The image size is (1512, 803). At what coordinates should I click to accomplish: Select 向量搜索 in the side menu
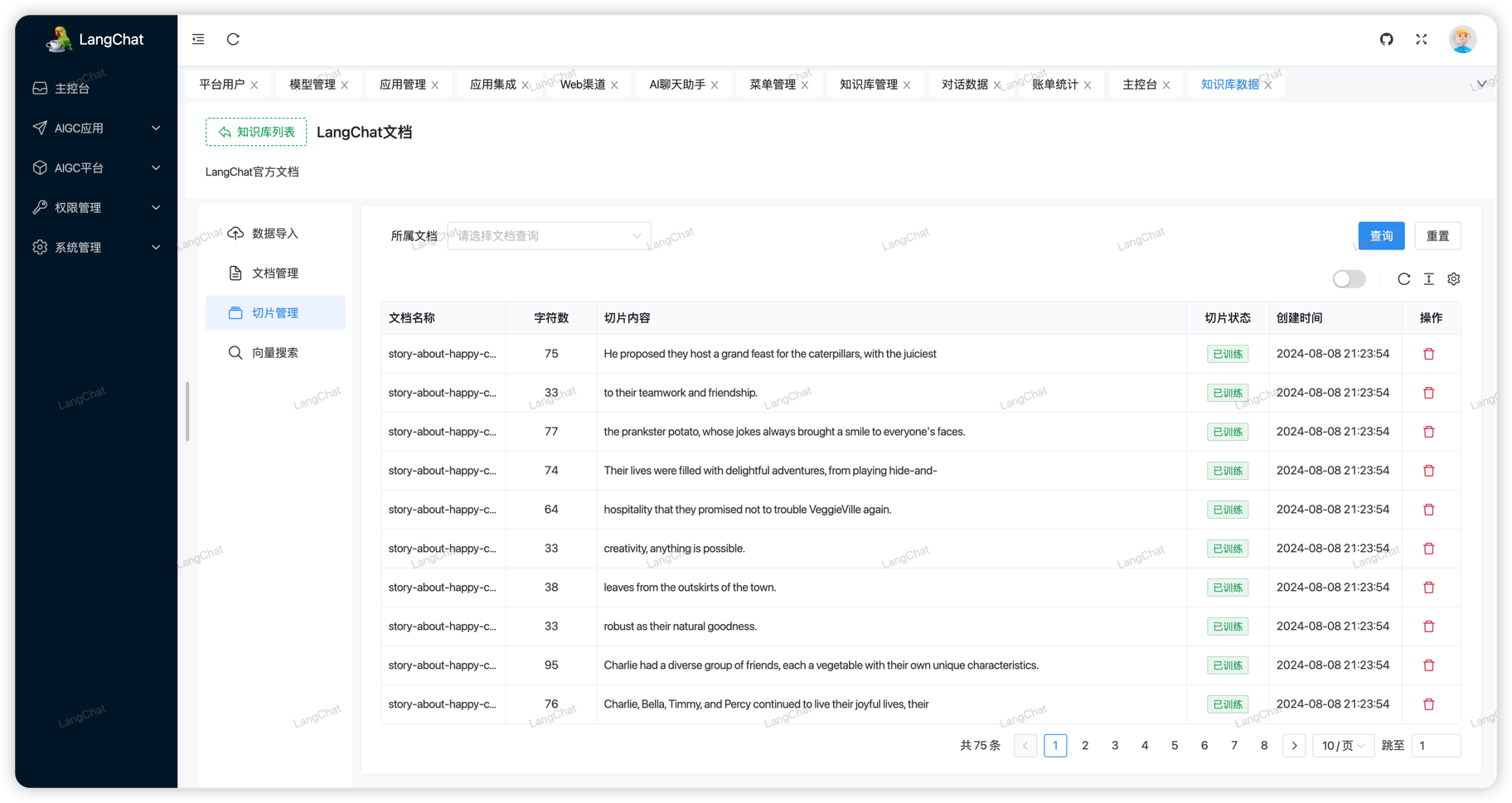[x=274, y=353]
